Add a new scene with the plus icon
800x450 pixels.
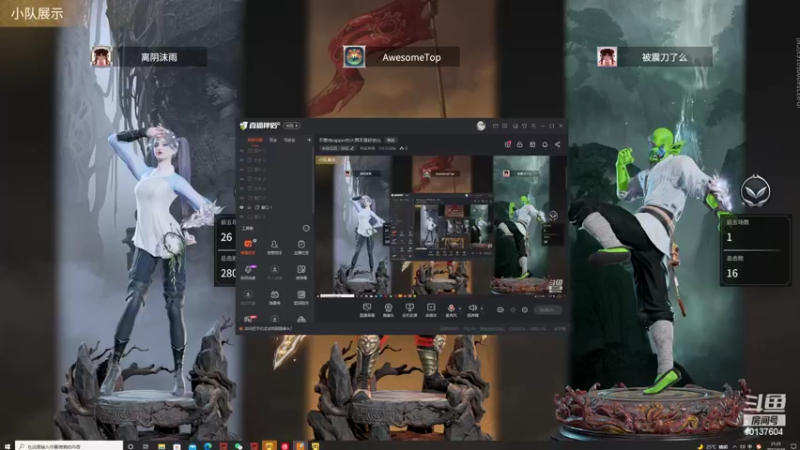point(309,140)
